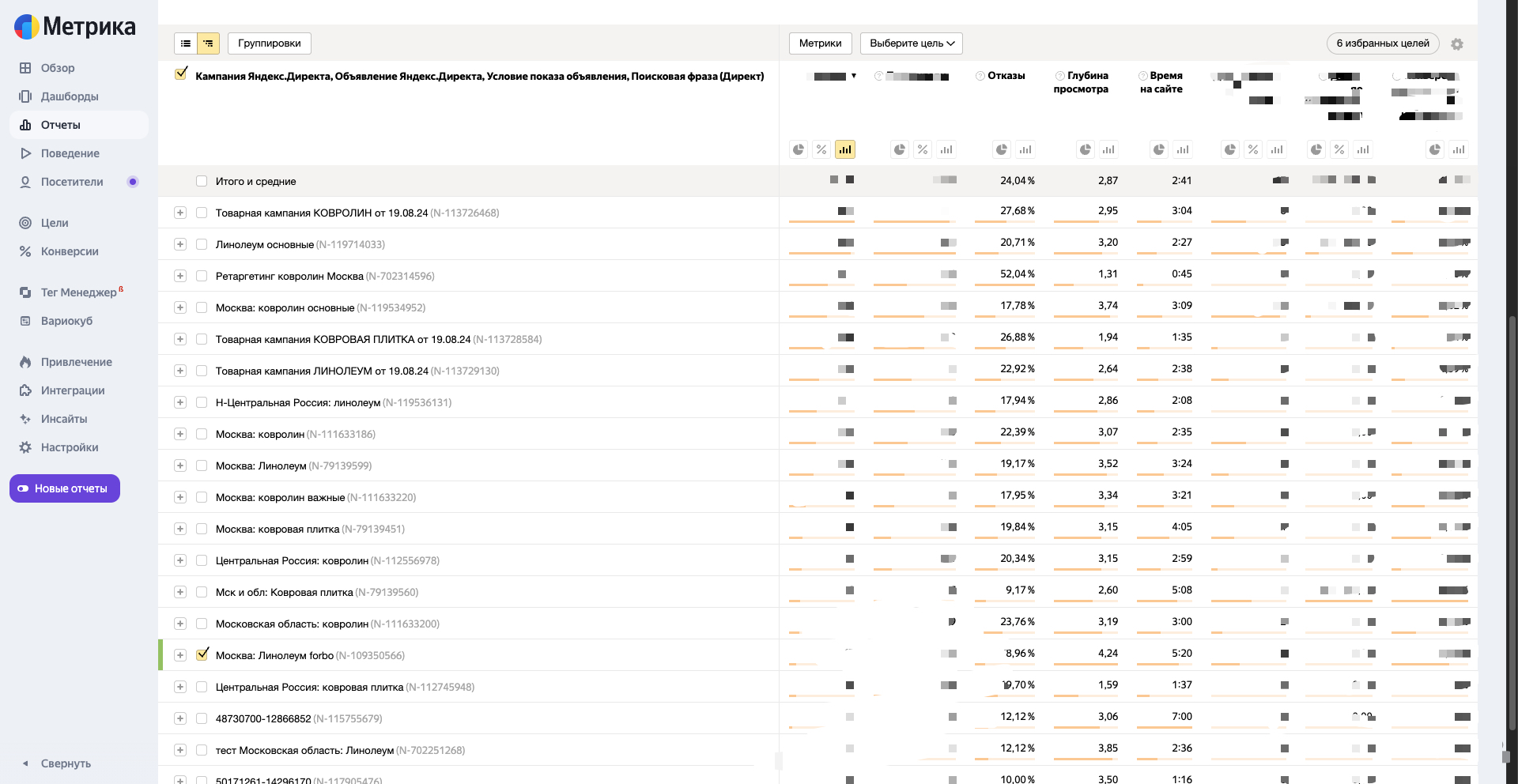The height and width of the screenshot is (784, 1518).
Task: Expand Товарная кампания КОВРОЛИН row
Action: [180, 213]
